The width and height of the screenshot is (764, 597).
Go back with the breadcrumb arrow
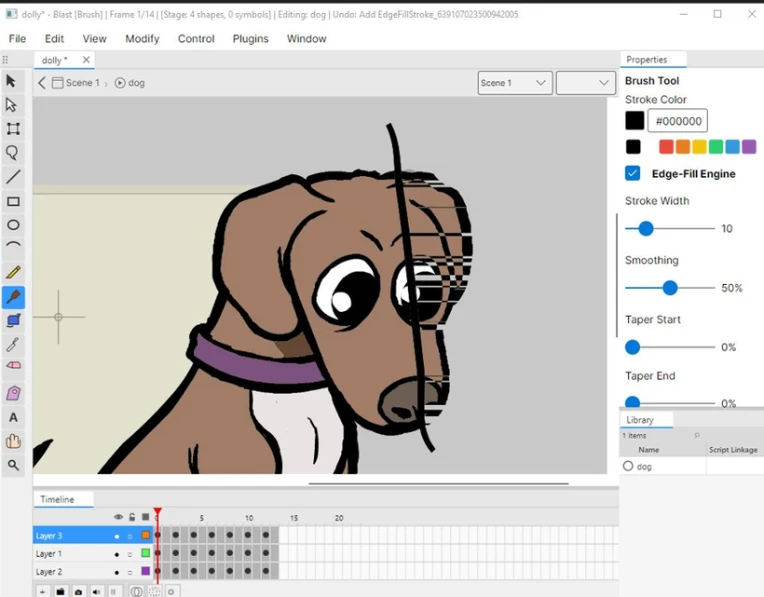coord(42,83)
